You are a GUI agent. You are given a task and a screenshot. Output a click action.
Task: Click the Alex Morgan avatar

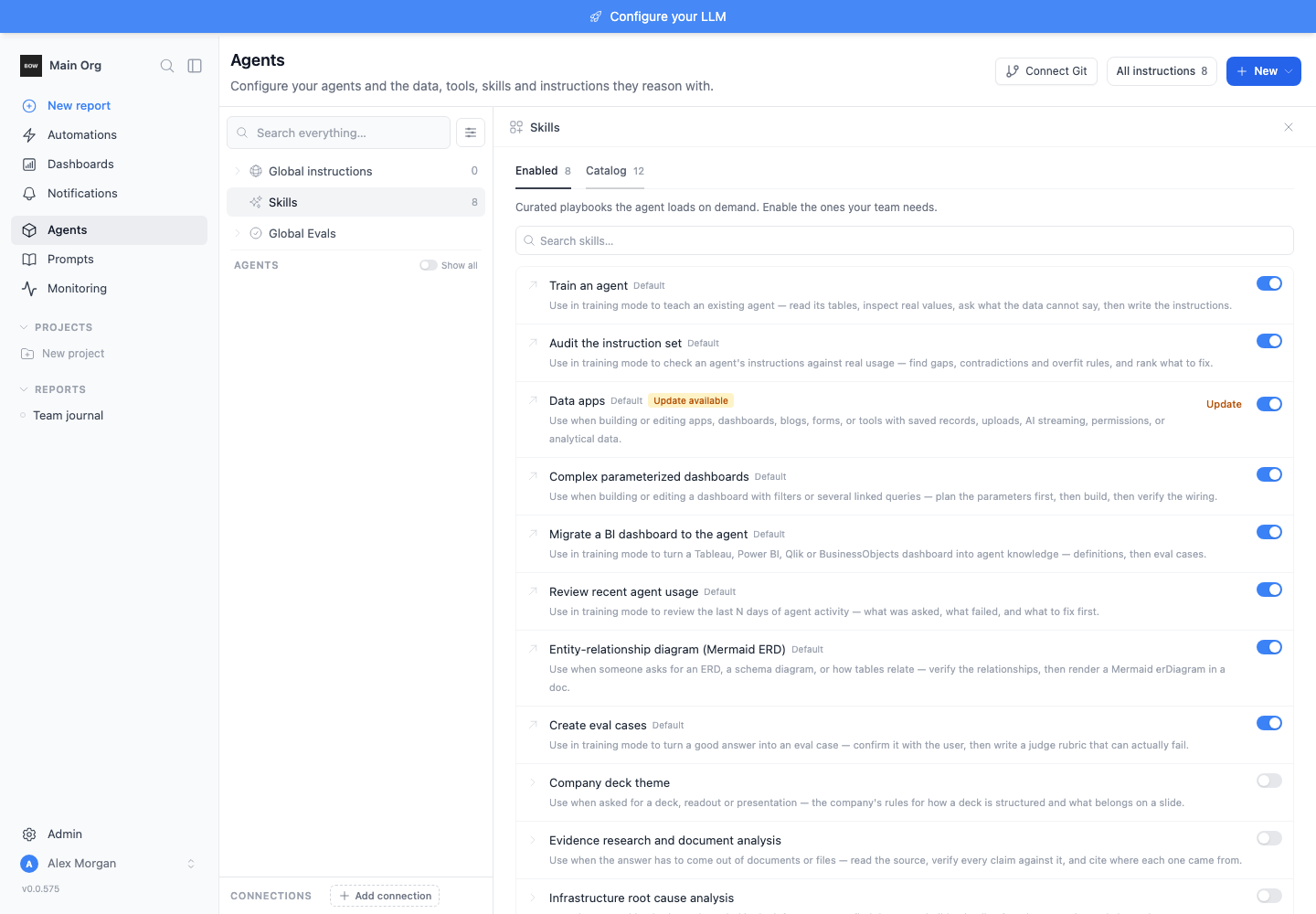point(29,864)
